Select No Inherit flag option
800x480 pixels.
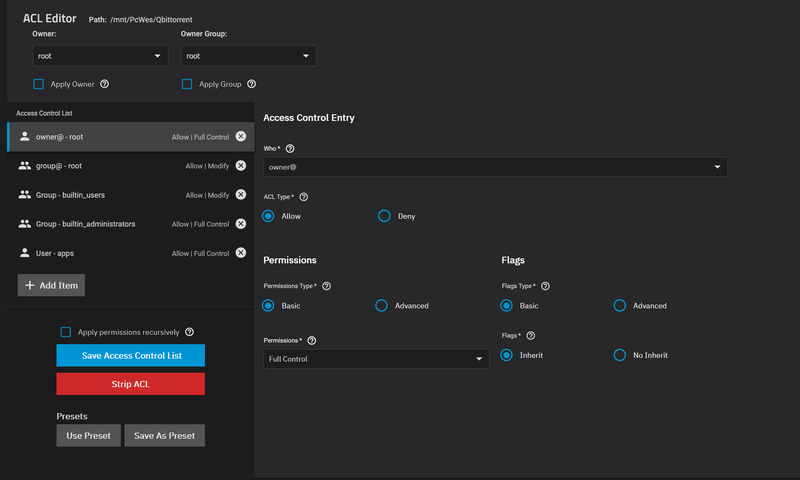point(619,355)
